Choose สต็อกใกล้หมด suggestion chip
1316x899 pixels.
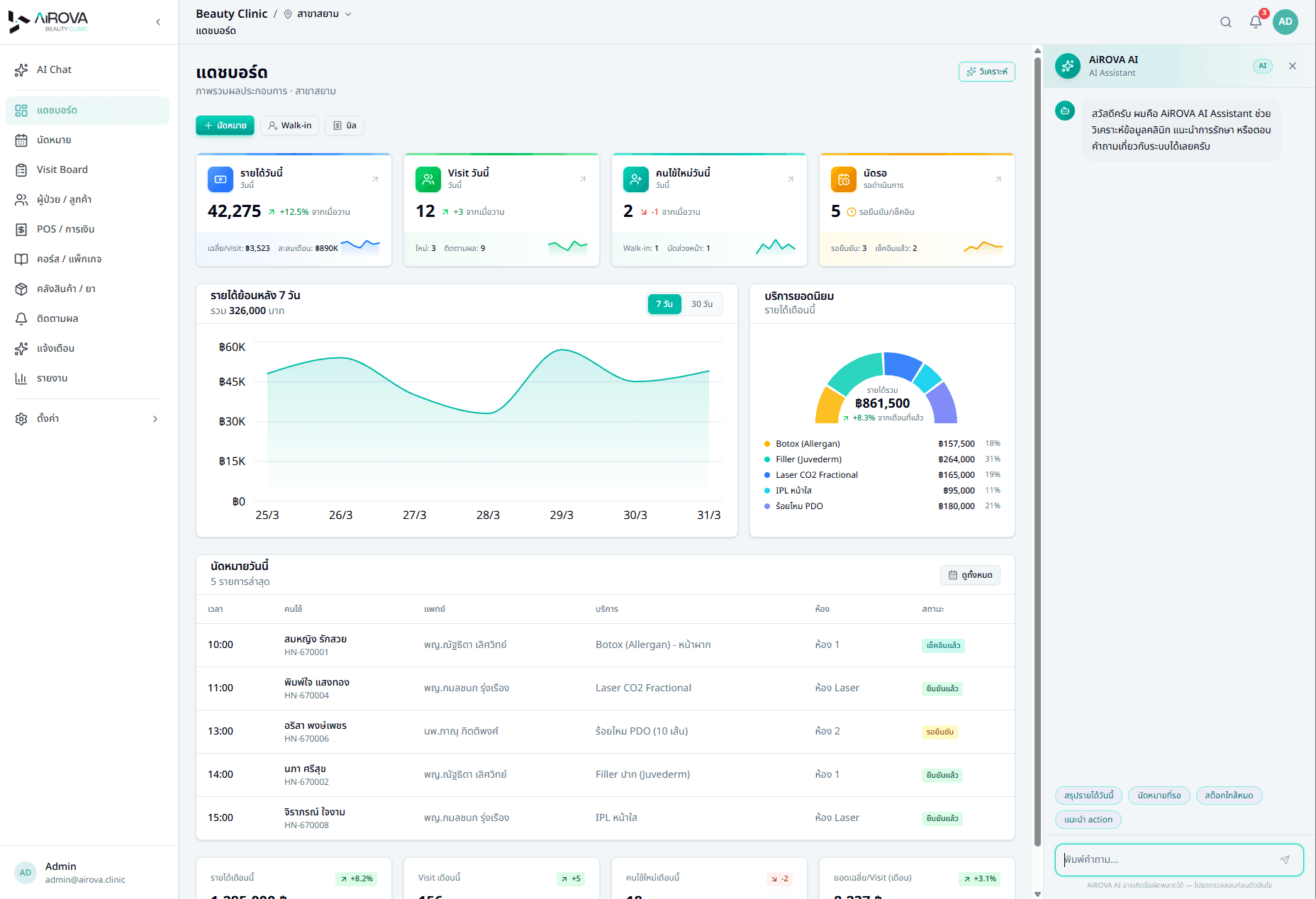coord(1229,795)
